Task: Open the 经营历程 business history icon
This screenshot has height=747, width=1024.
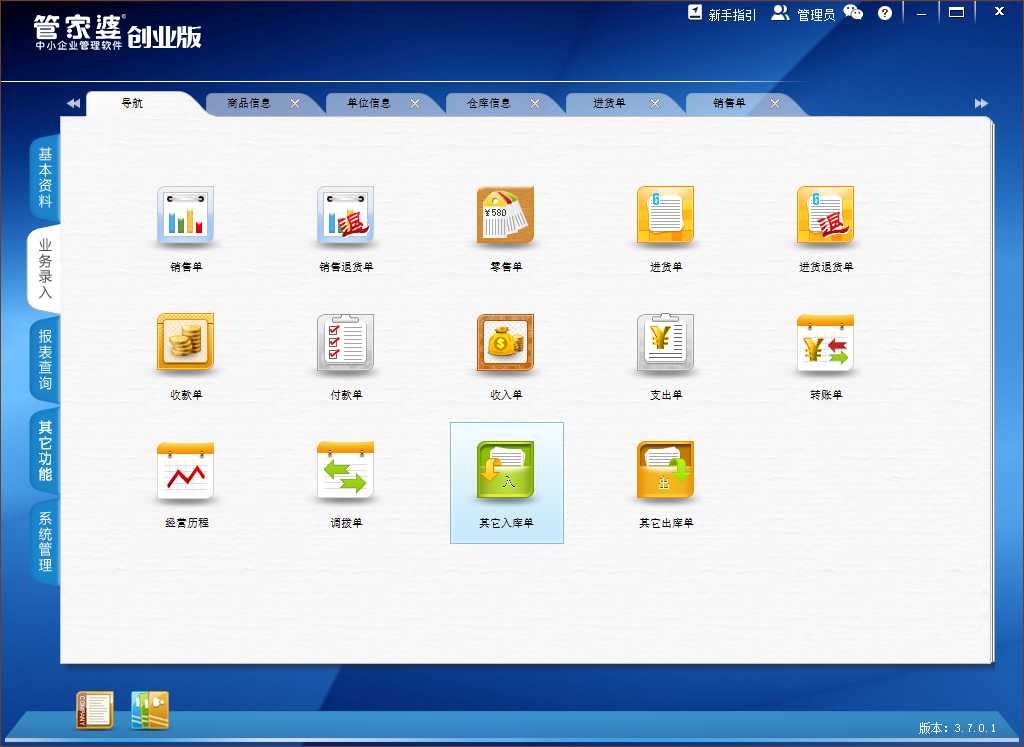Action: [x=186, y=472]
